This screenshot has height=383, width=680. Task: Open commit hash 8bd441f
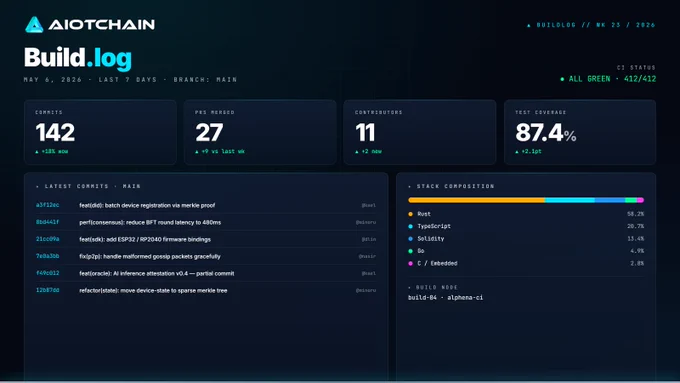48,222
